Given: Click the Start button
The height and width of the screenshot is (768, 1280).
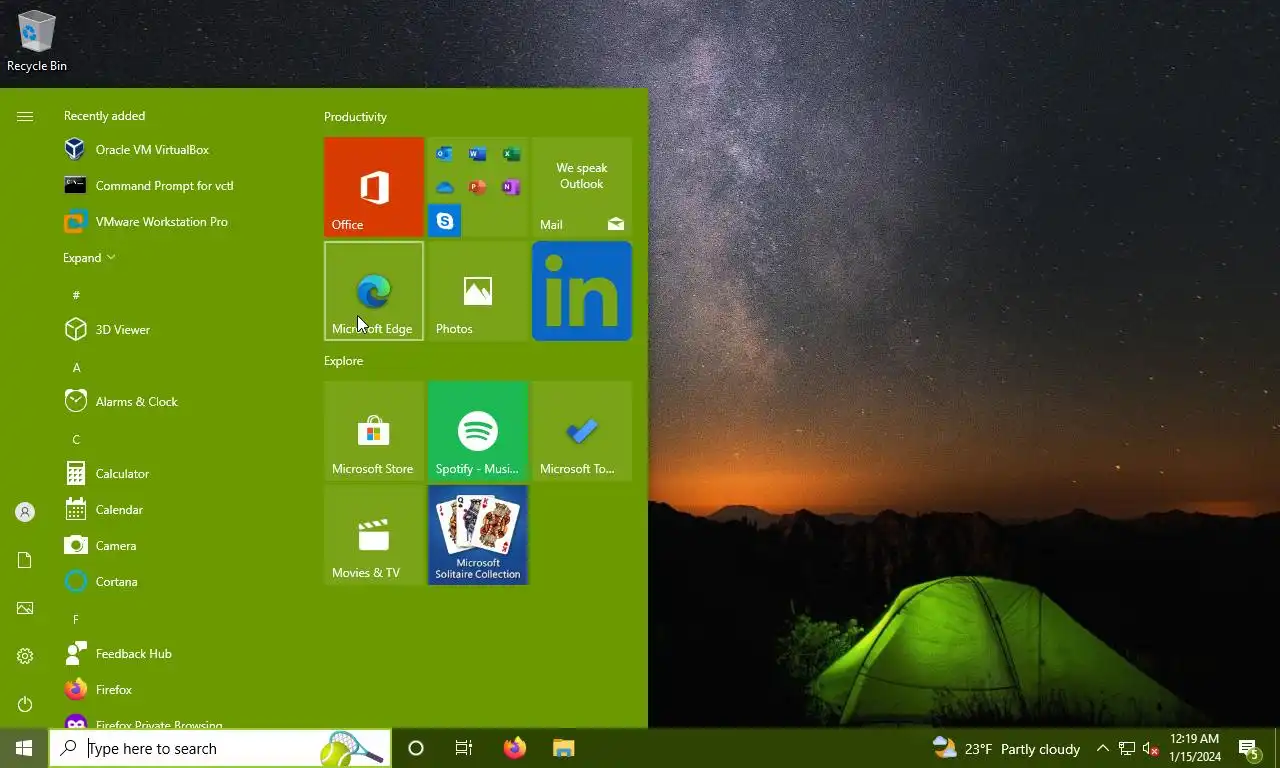Looking at the screenshot, I should click(24, 748).
